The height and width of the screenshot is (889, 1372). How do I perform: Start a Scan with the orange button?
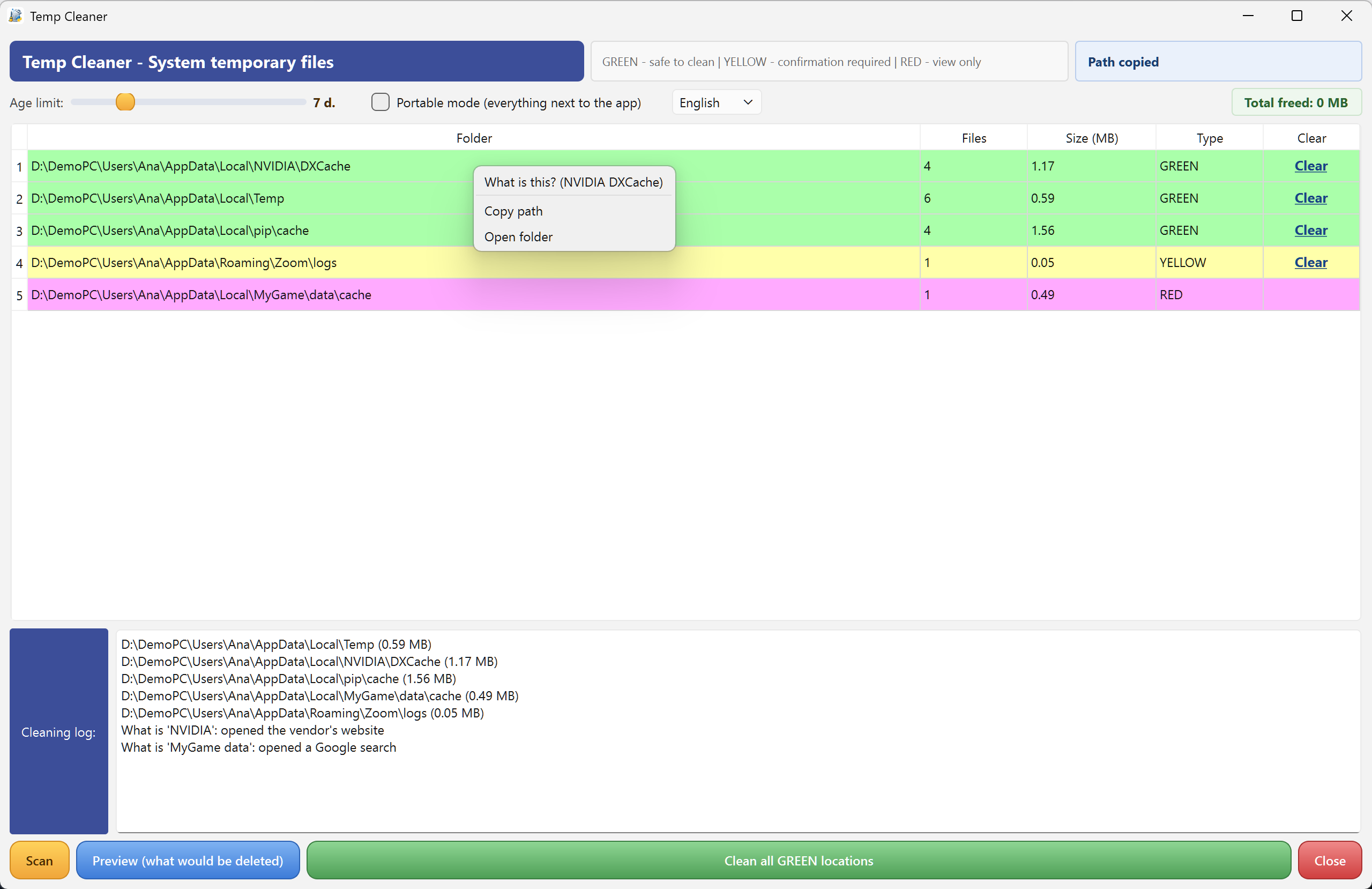click(x=39, y=860)
